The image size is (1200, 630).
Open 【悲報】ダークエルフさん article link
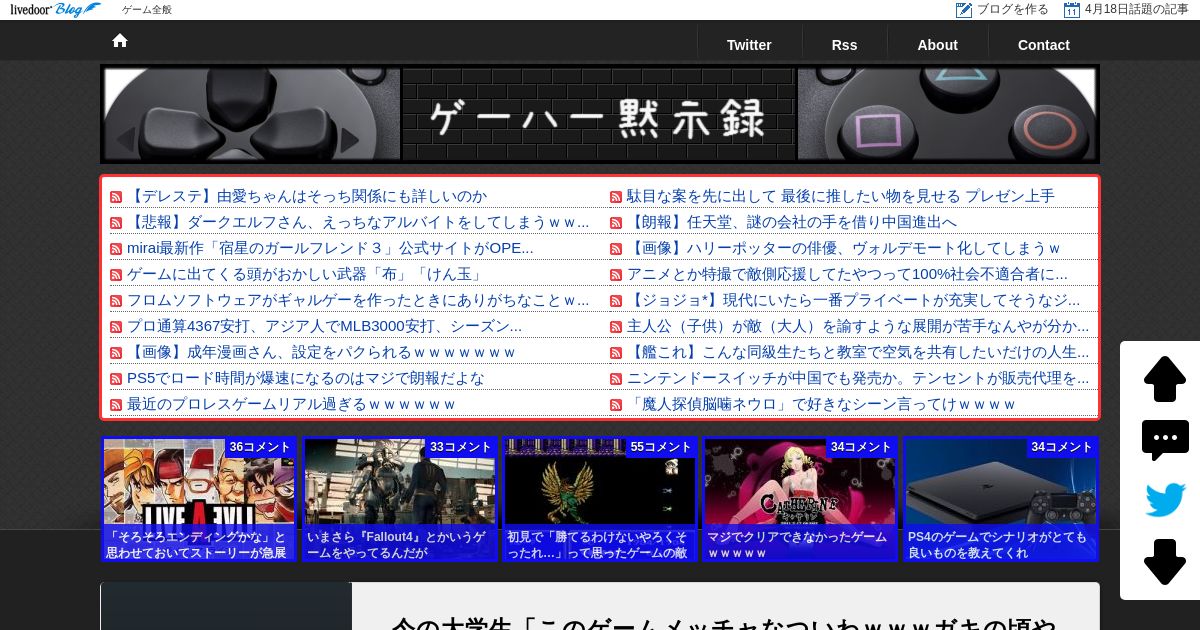358,222
